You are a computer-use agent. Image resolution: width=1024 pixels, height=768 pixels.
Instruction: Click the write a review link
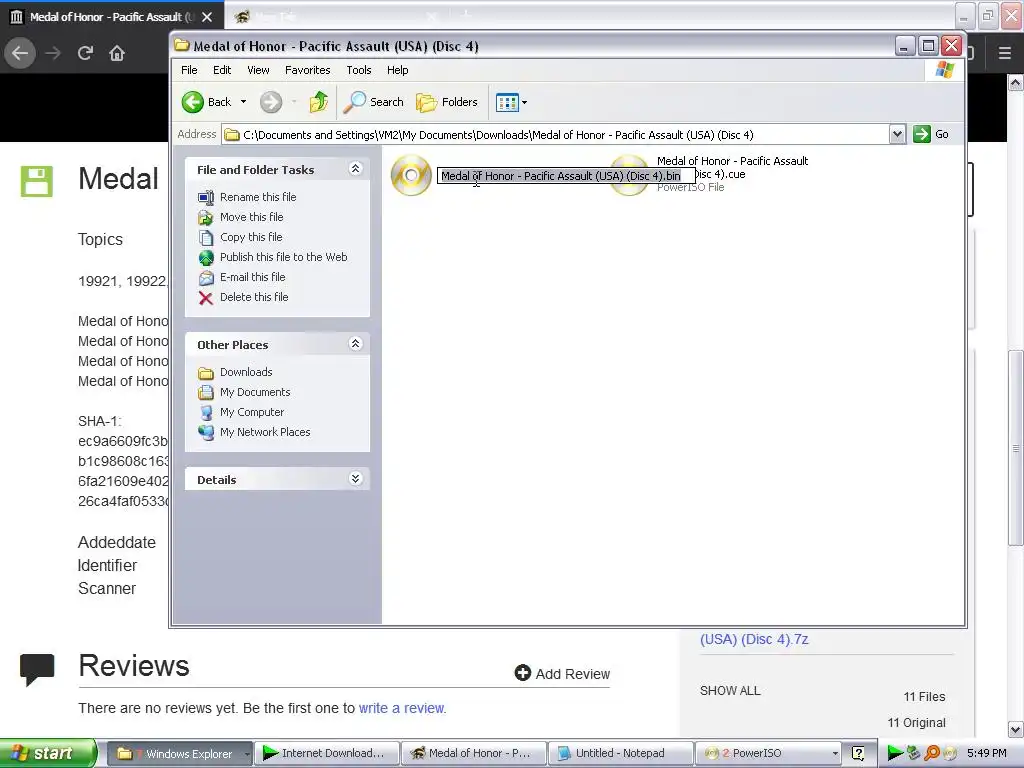pyautogui.click(x=402, y=708)
